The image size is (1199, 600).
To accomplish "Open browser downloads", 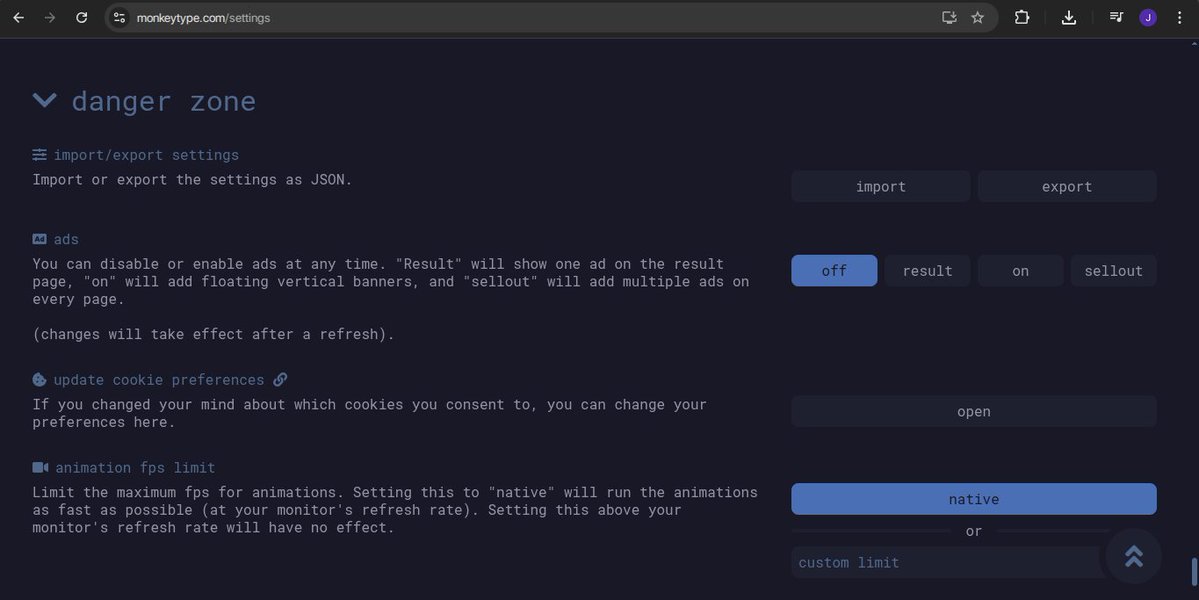I will pos(1069,18).
